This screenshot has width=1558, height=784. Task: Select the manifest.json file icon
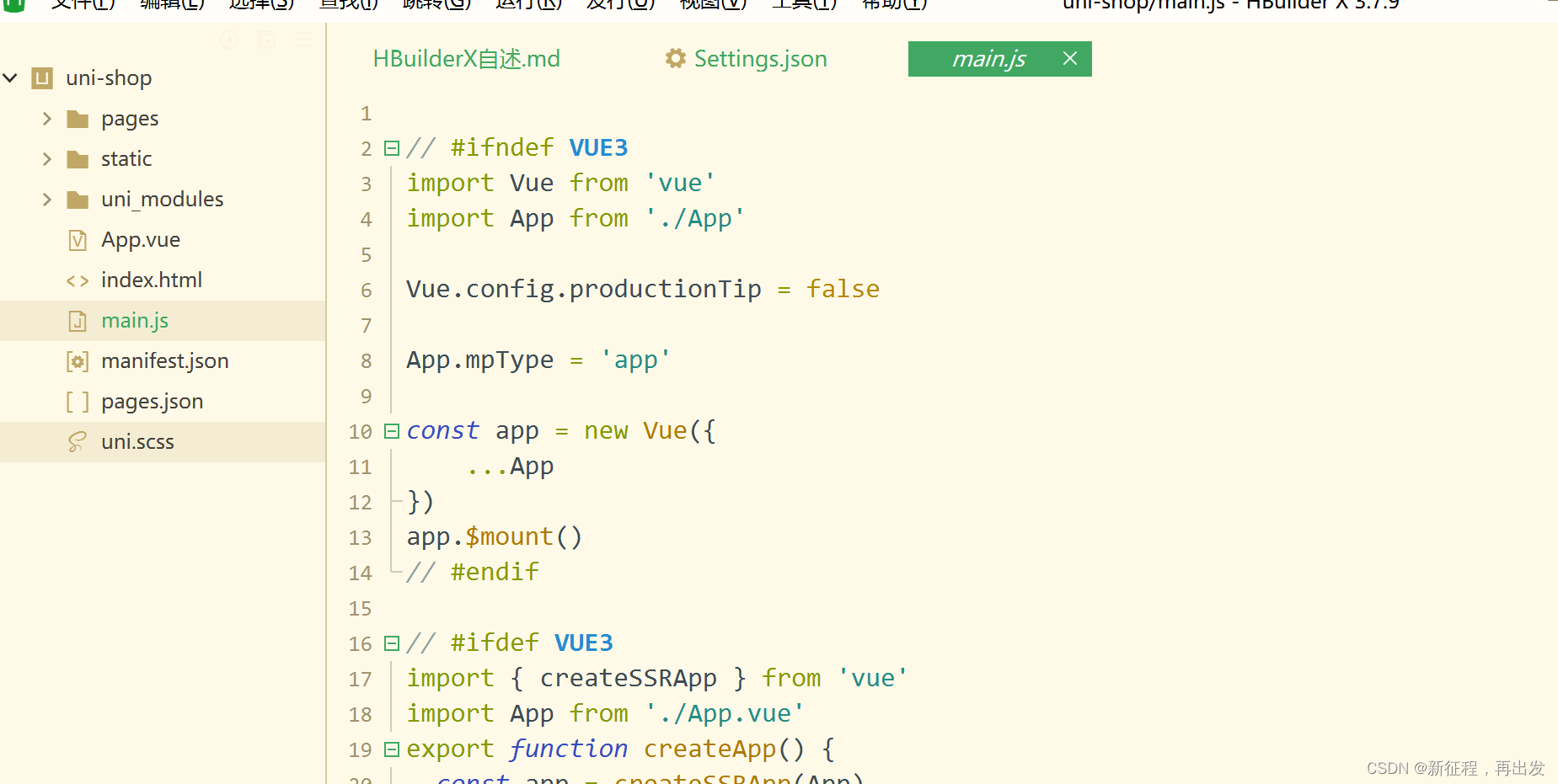click(78, 362)
